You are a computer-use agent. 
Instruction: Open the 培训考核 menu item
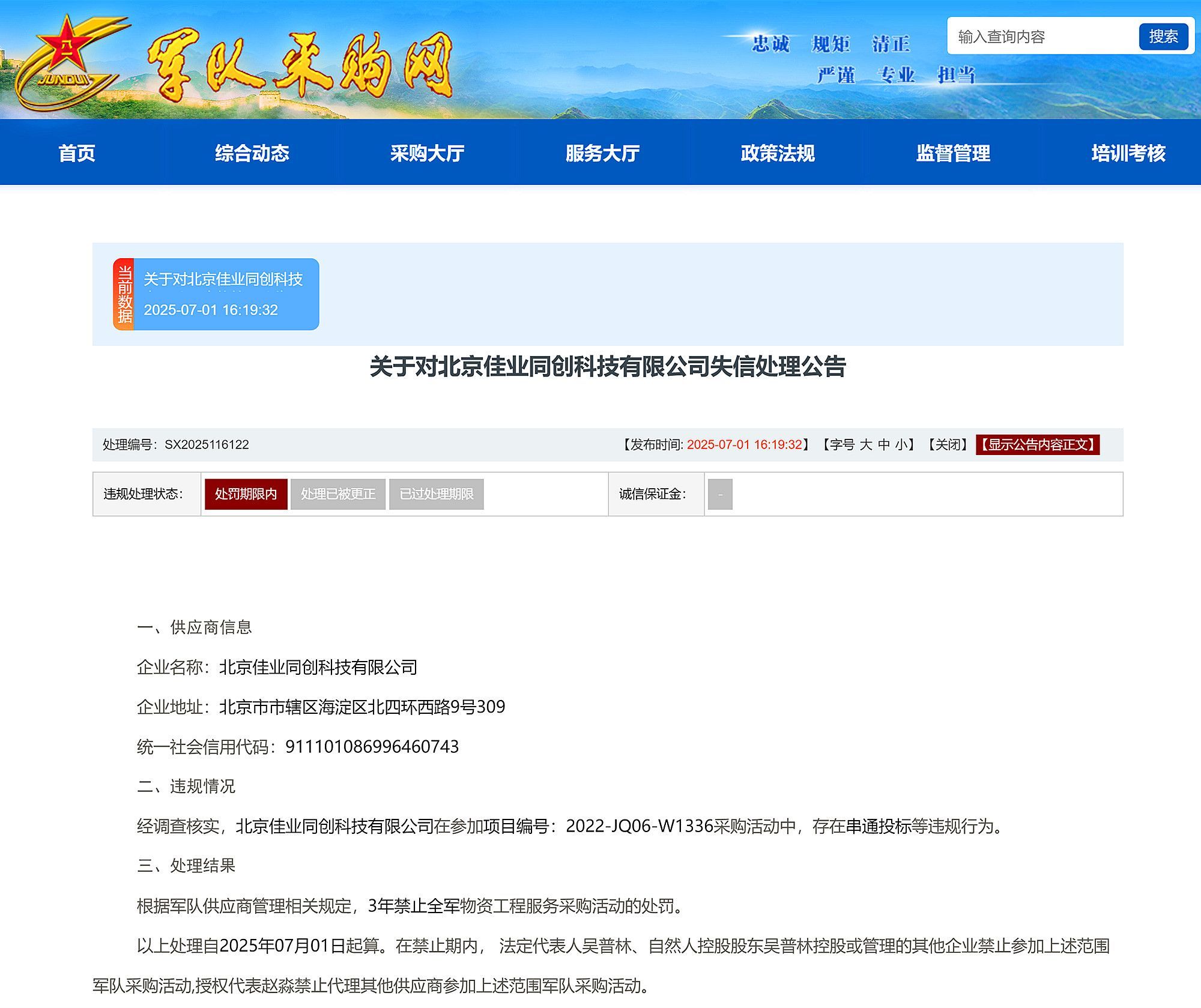(1129, 153)
